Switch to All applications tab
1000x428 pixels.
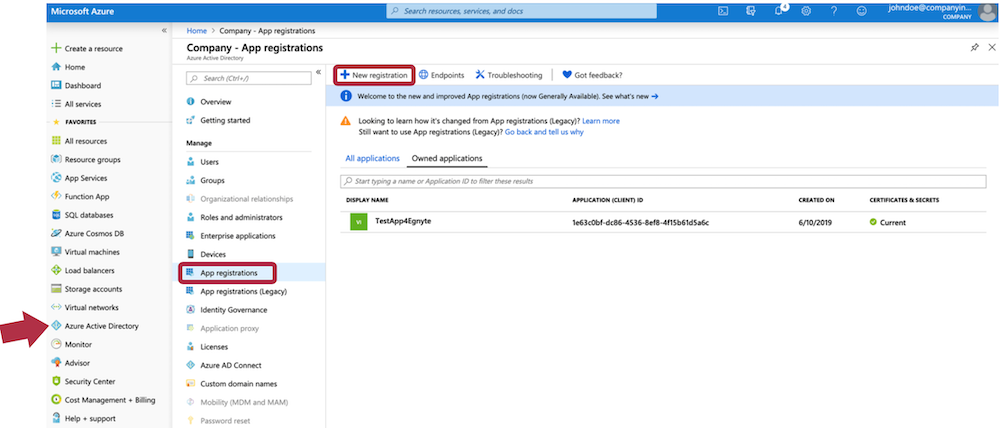[x=372, y=158]
